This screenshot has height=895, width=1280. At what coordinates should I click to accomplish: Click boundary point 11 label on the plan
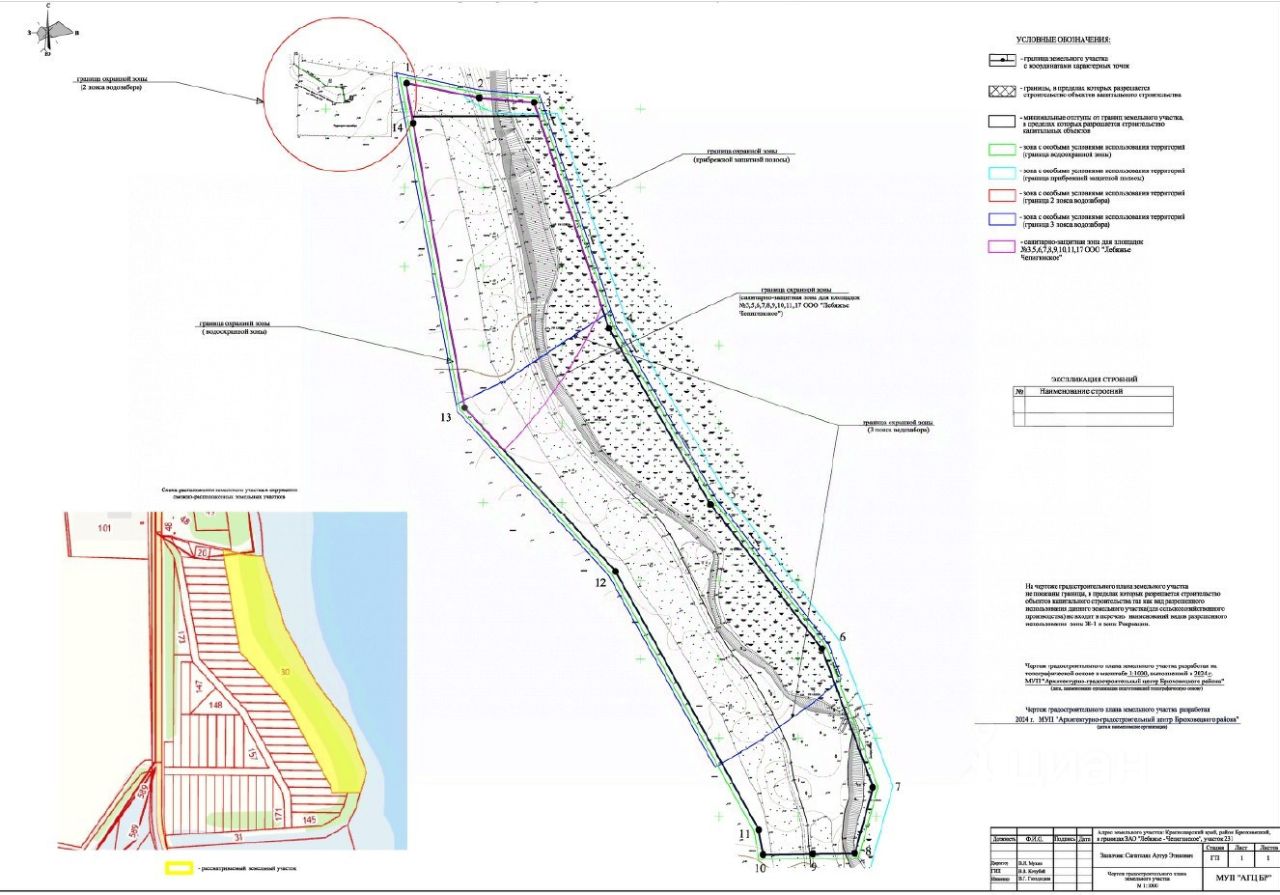[x=743, y=834]
